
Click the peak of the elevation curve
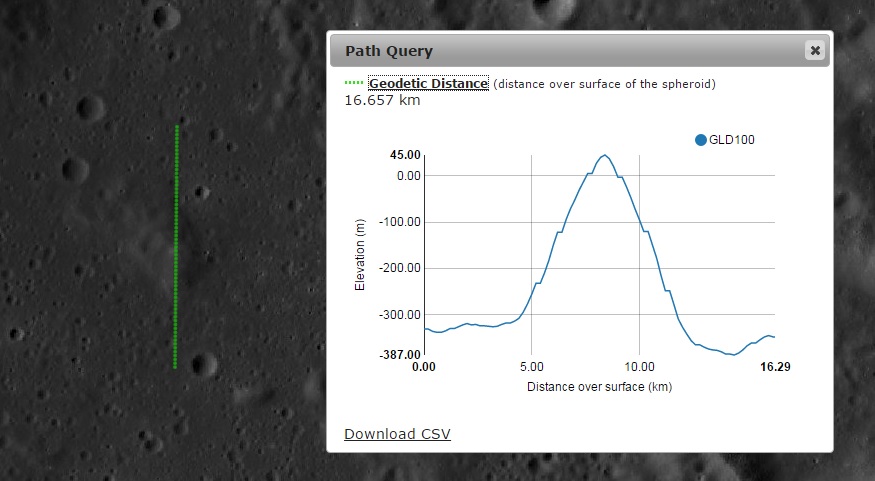pyautogui.click(x=604, y=155)
